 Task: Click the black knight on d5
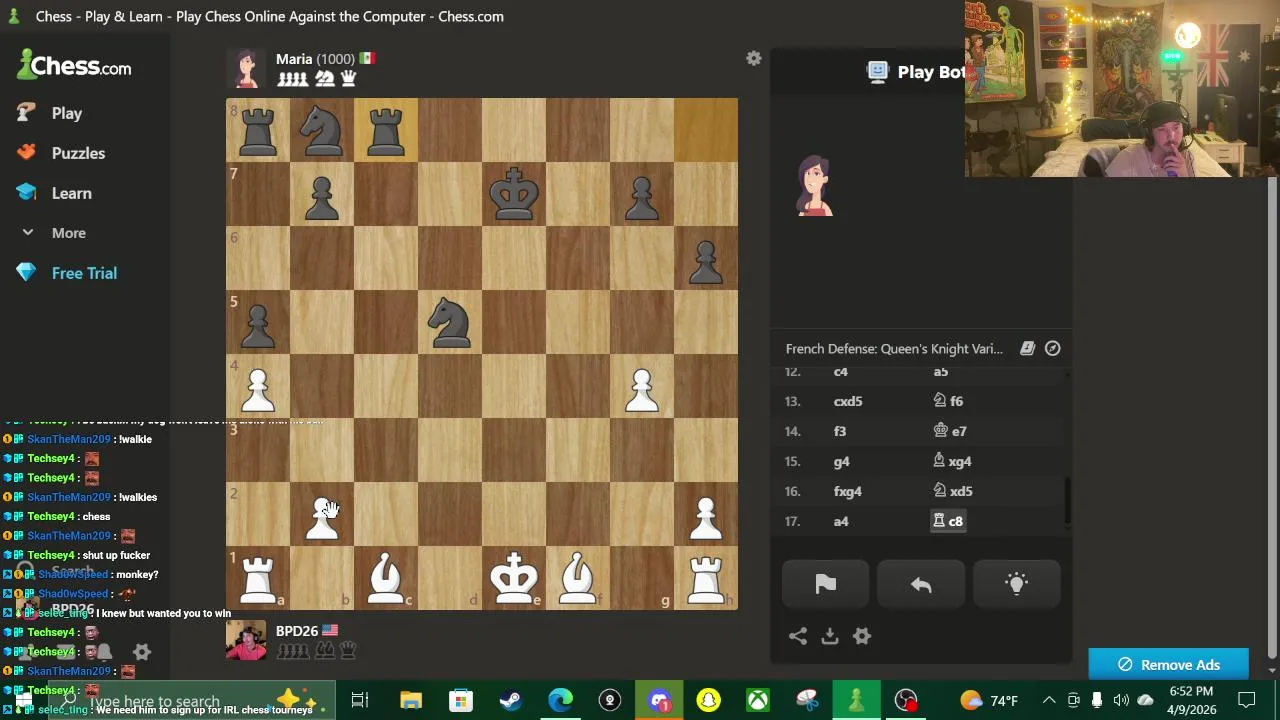(450, 322)
